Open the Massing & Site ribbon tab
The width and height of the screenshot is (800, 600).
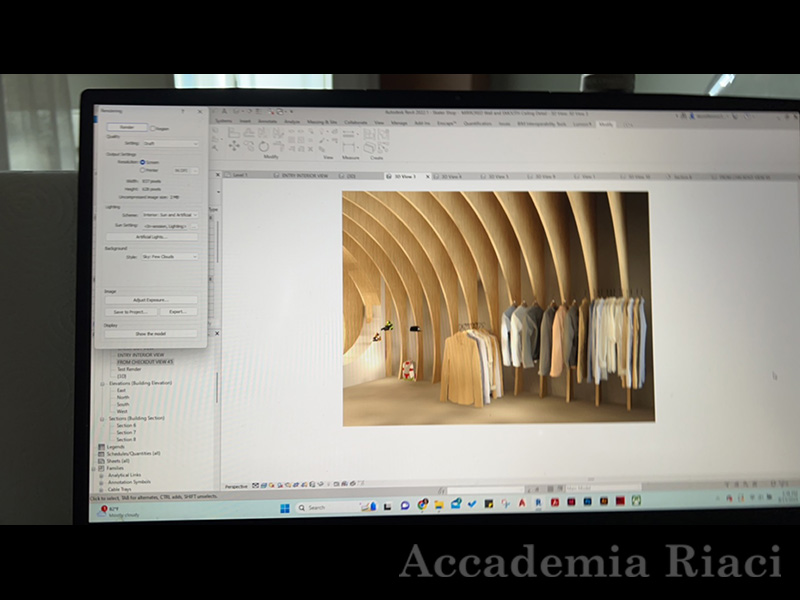click(x=322, y=122)
